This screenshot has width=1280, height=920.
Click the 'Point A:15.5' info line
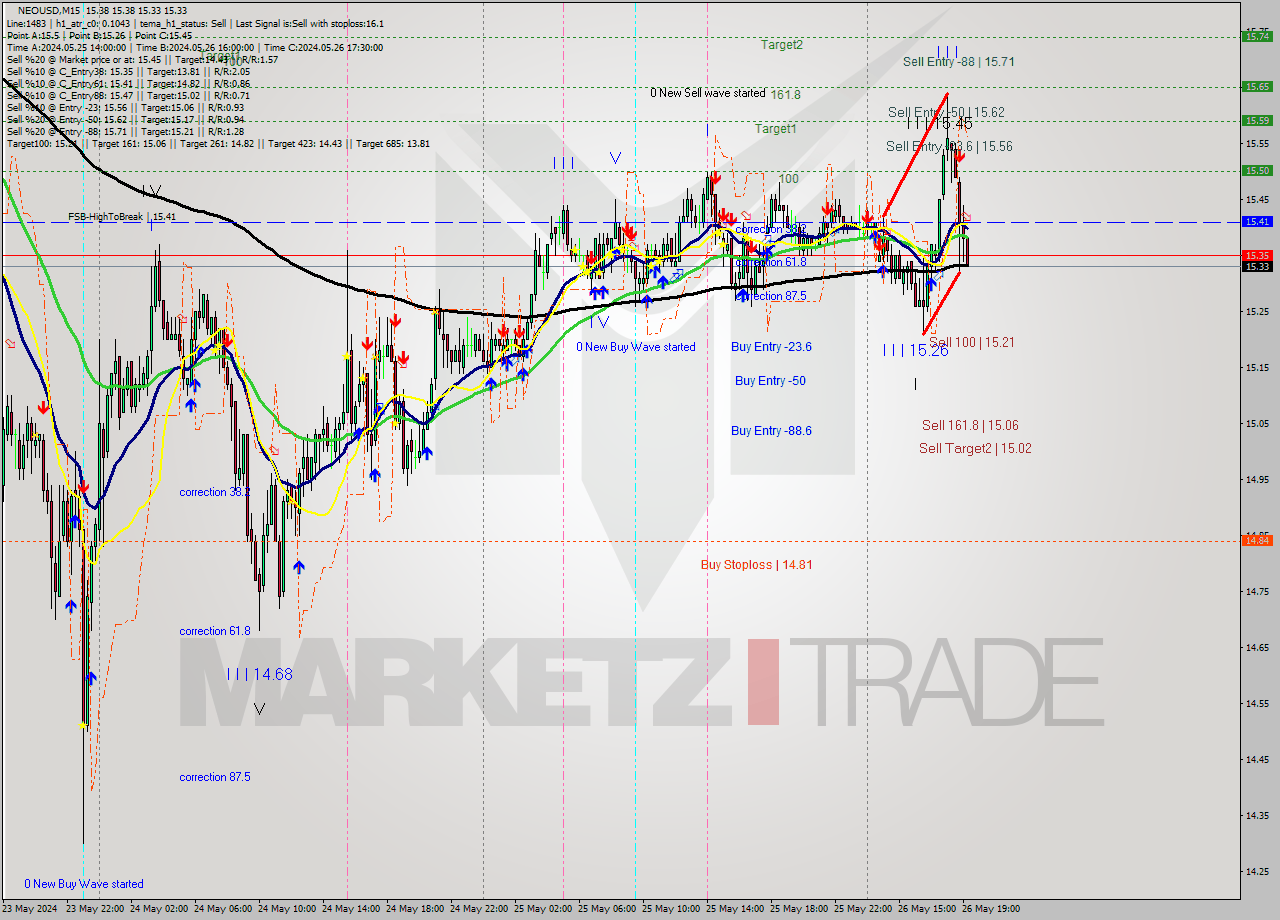coord(31,35)
